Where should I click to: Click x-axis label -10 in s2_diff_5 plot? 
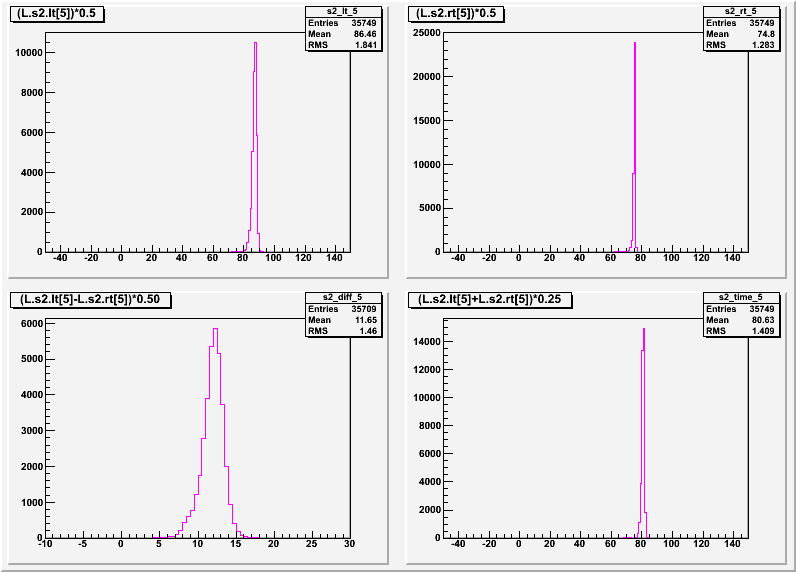tap(45, 544)
